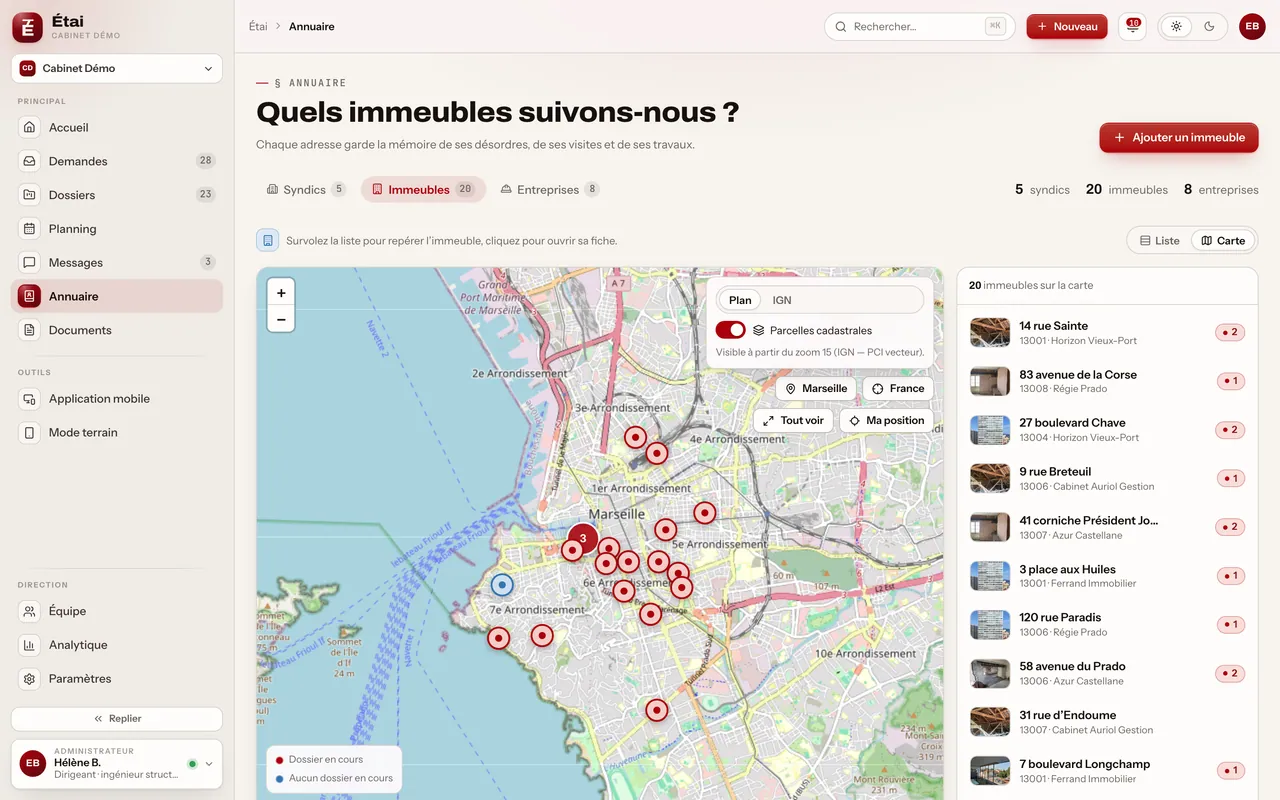Open Mode terrain tool
Viewport: 1280px width, 800px height.
(x=117, y=432)
